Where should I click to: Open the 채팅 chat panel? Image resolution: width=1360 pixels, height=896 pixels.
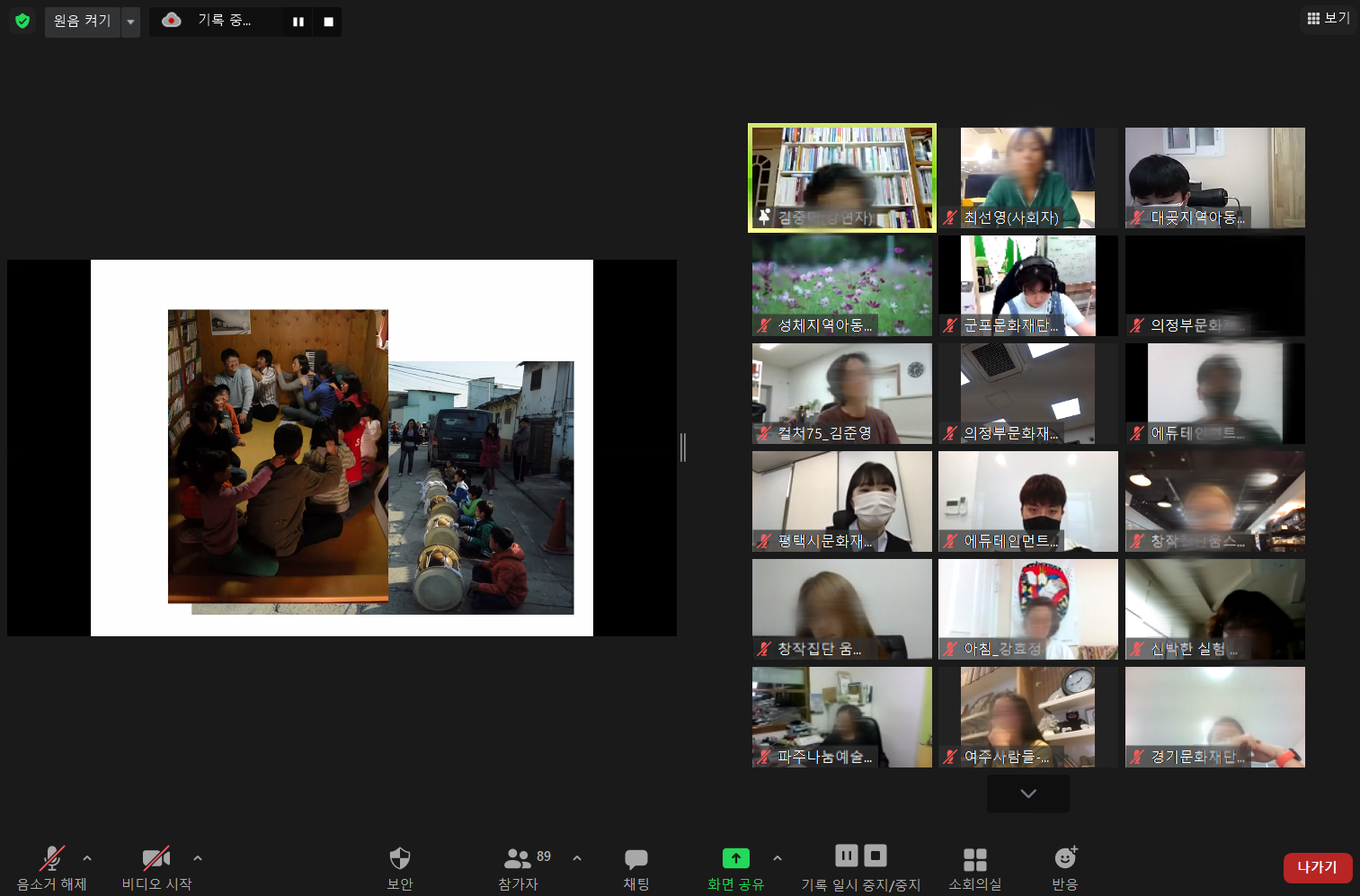click(x=636, y=859)
